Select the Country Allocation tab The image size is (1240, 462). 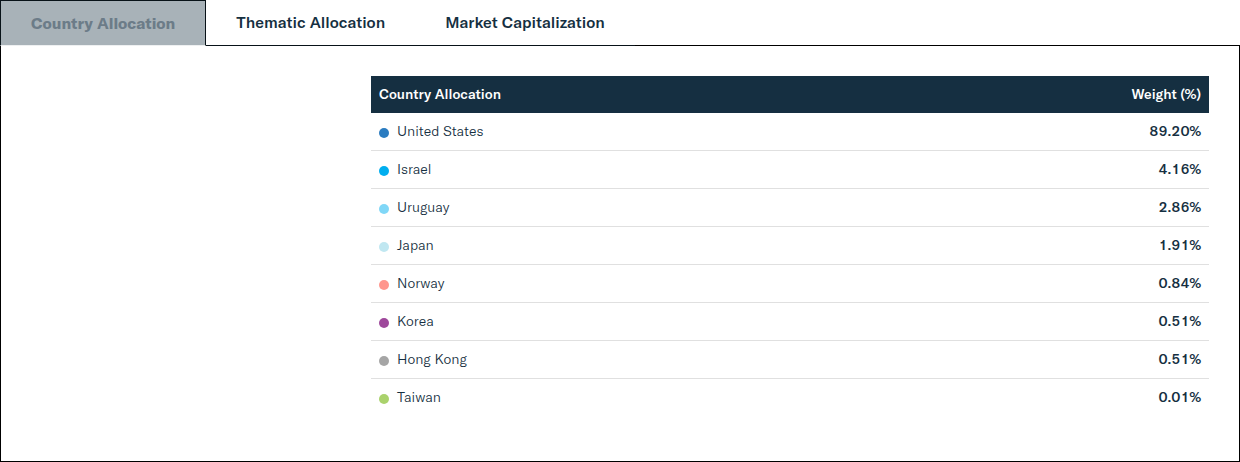[x=103, y=23]
